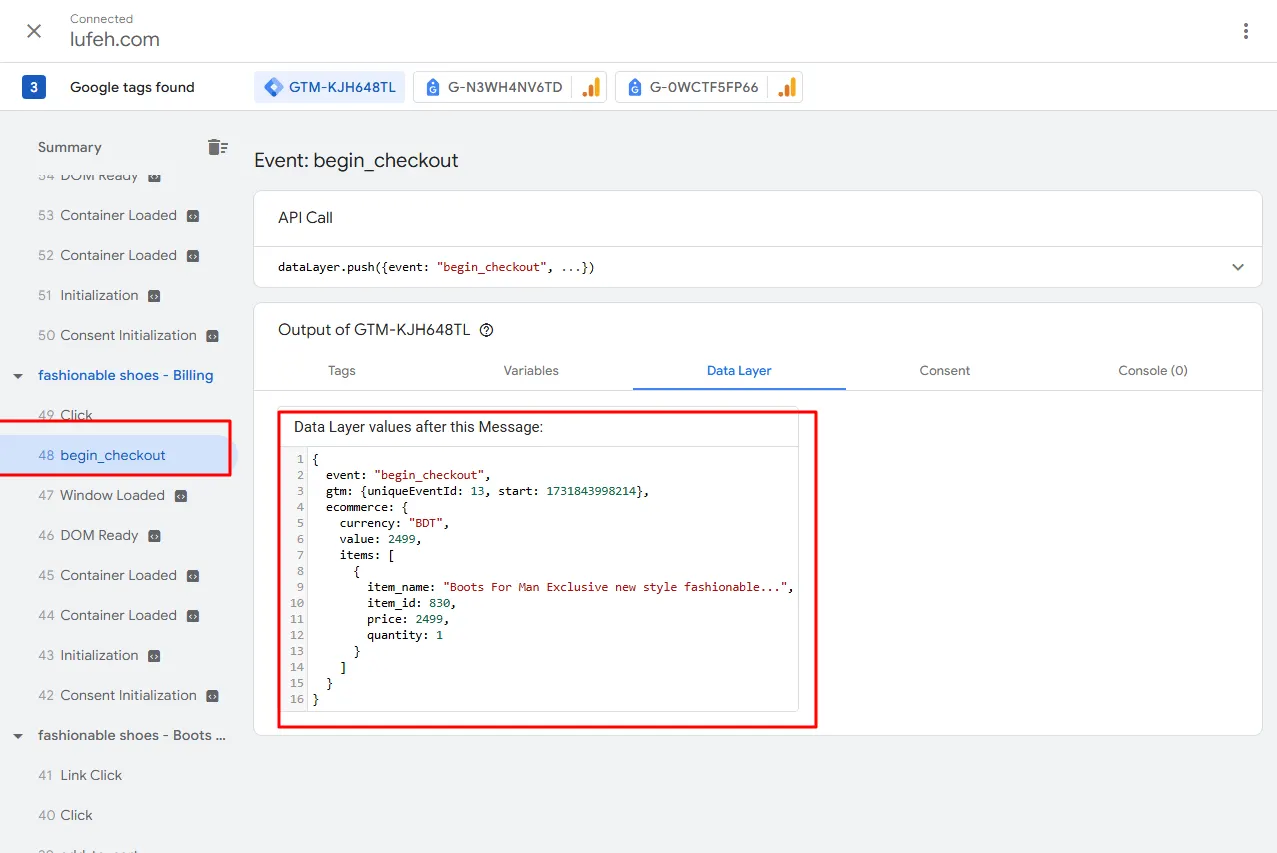Viewport: 1277px width, 853px height.
Task: Click the value: 2499 line in code
Action: click(381, 539)
